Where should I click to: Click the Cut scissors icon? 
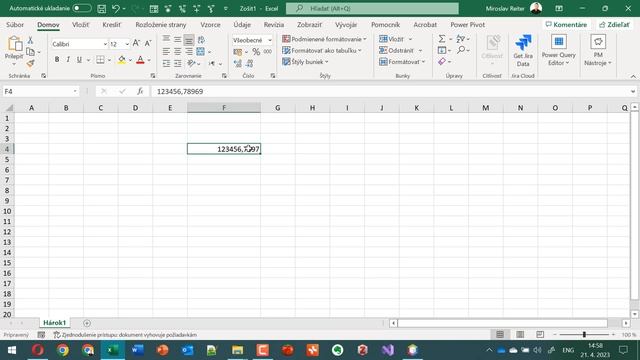tap(30, 40)
